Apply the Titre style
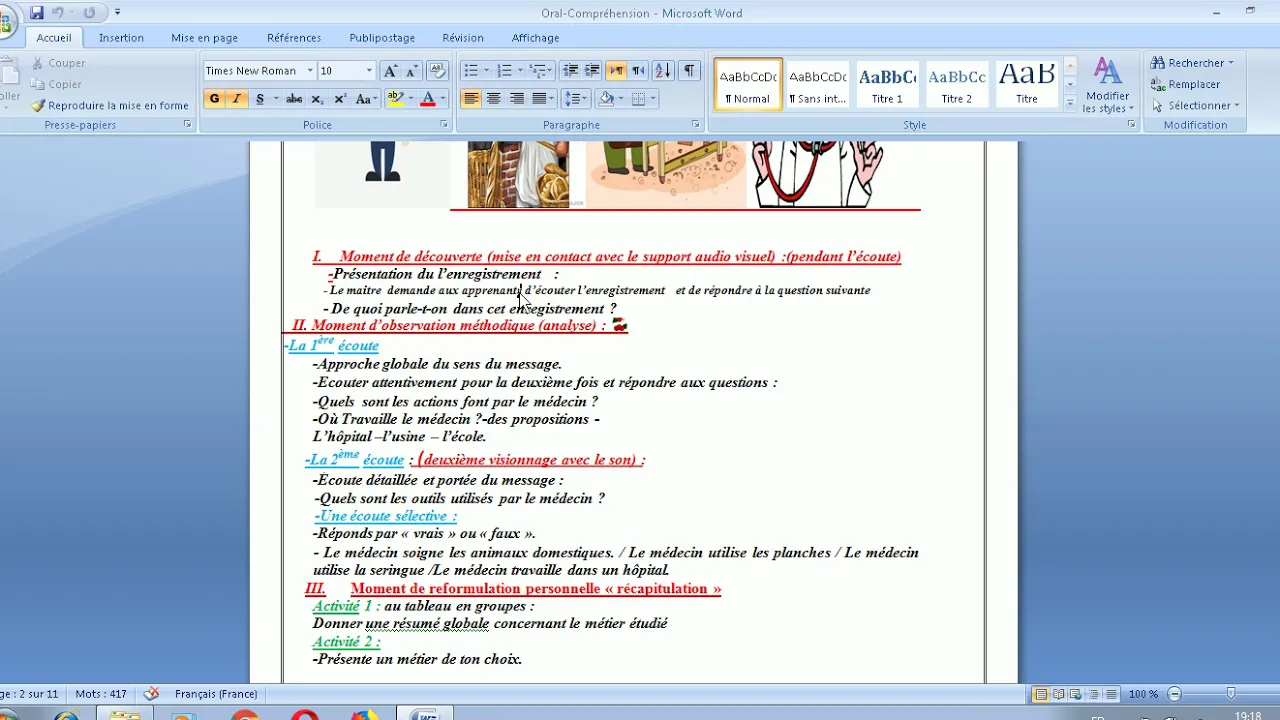The width and height of the screenshot is (1280, 720). coord(1026,84)
